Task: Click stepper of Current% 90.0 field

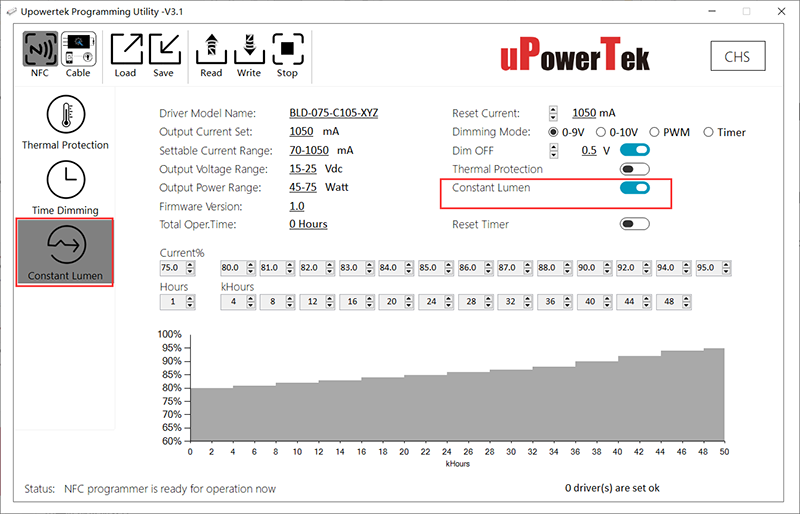Action: tap(607, 267)
